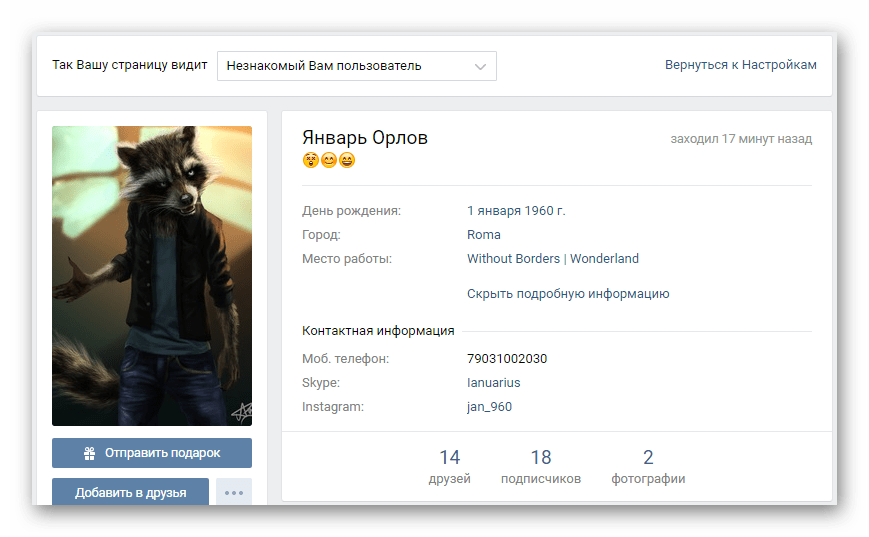Open birthday link '1 января'
869x537 pixels.
(494, 211)
